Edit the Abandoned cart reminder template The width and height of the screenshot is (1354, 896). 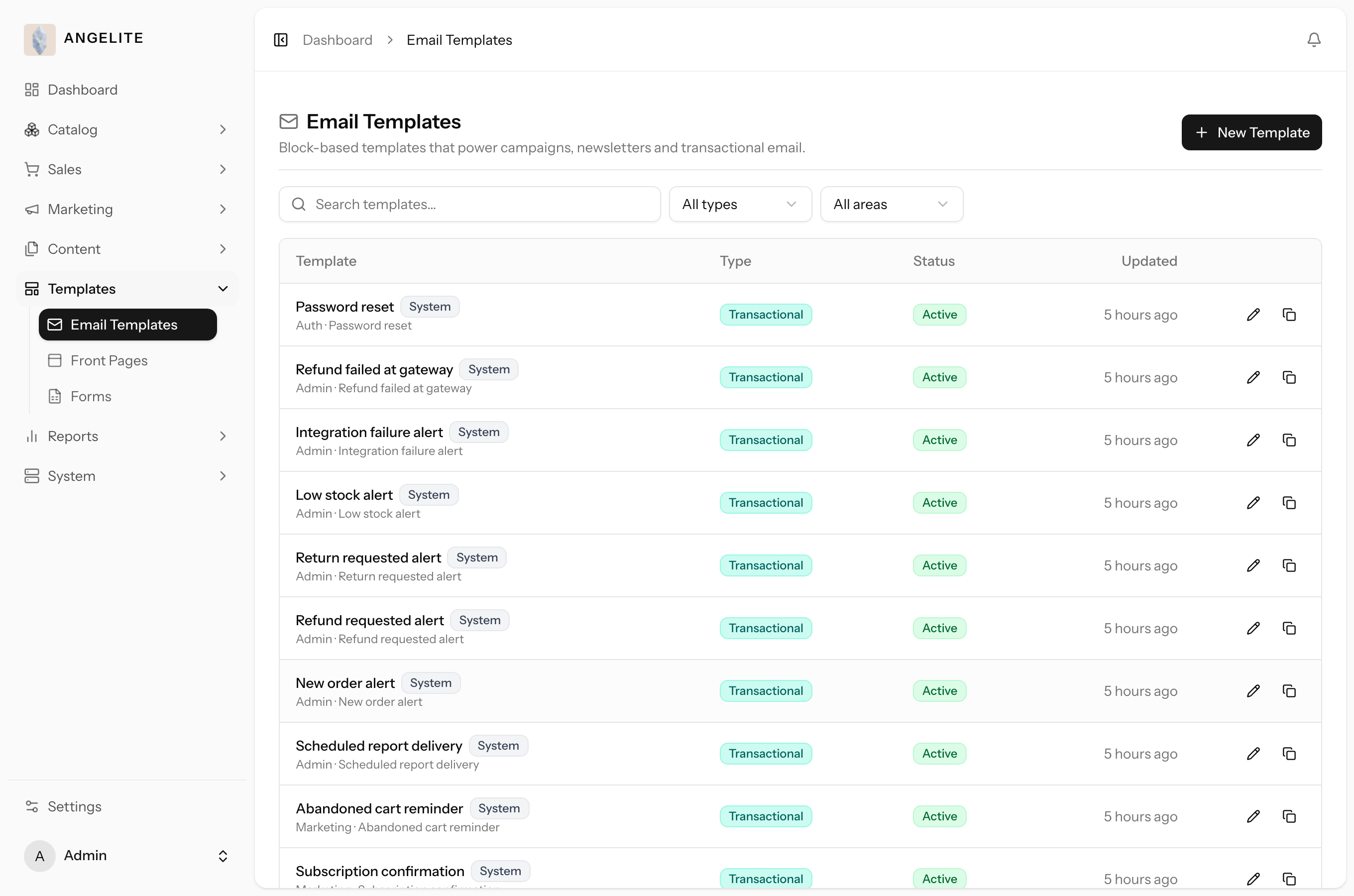point(1253,816)
